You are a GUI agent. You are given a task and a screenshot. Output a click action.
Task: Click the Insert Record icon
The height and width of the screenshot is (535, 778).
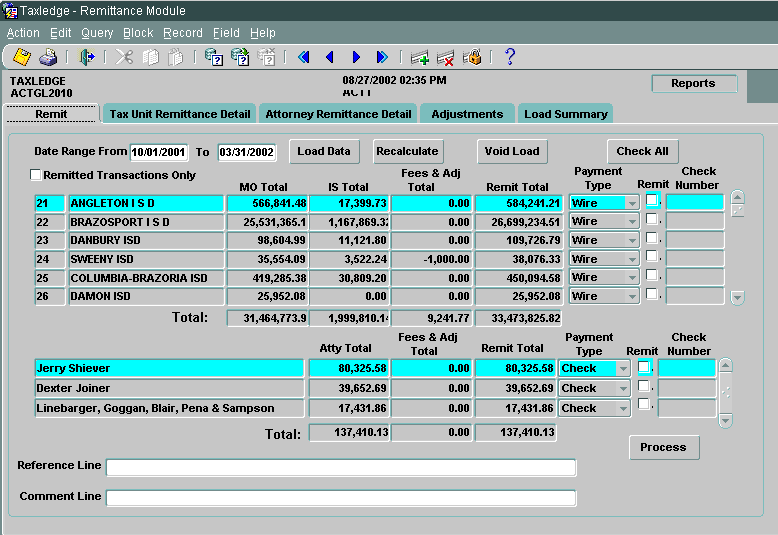click(419, 57)
